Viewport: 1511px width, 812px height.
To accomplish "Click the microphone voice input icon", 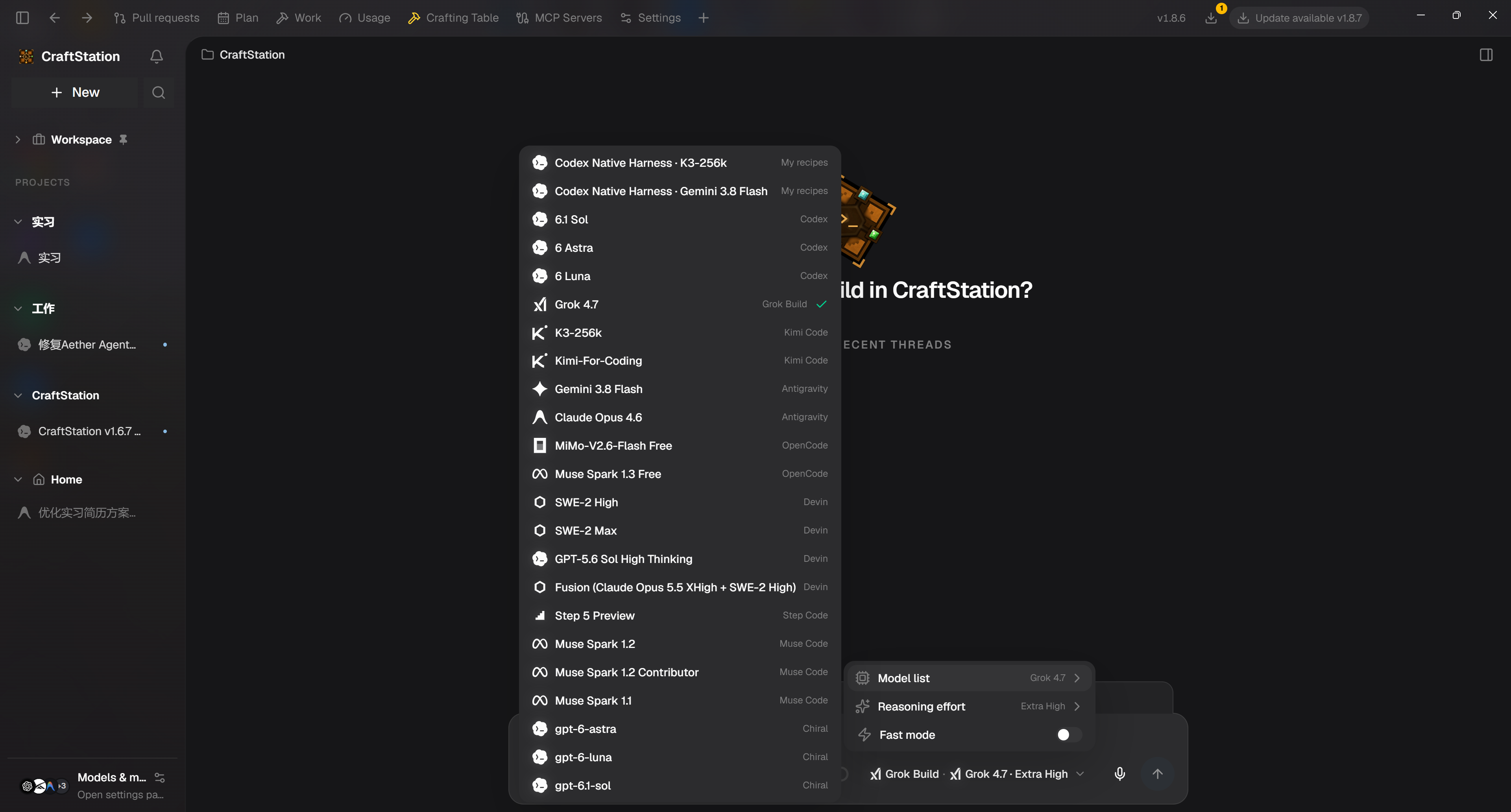I will (1120, 773).
